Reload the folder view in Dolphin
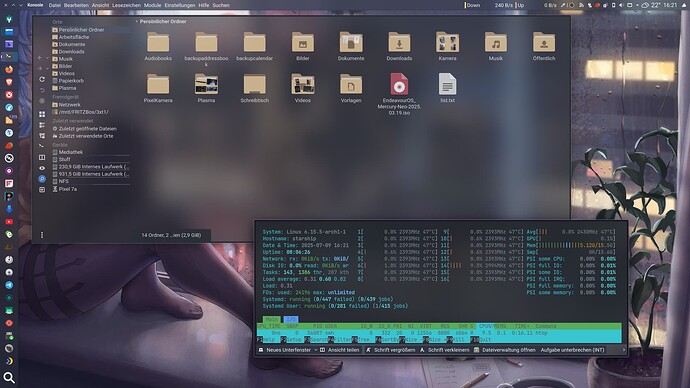Viewport: 690px width, 388px height. 42,79
